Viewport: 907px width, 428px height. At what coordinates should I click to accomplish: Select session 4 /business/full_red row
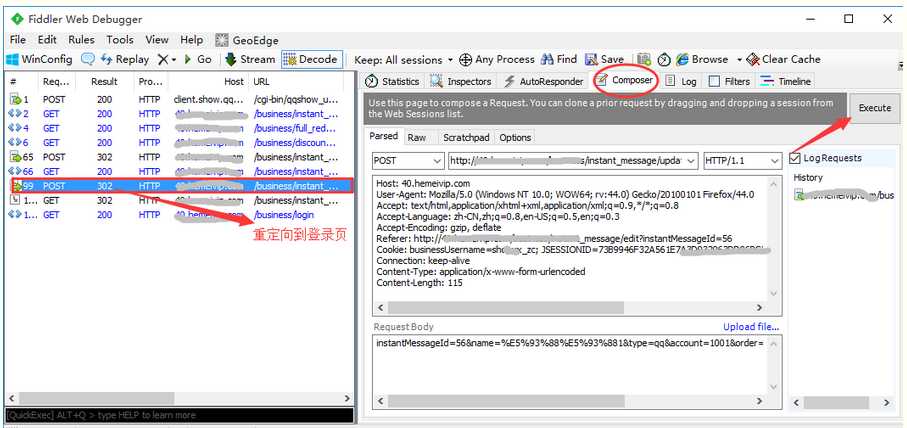[179, 128]
